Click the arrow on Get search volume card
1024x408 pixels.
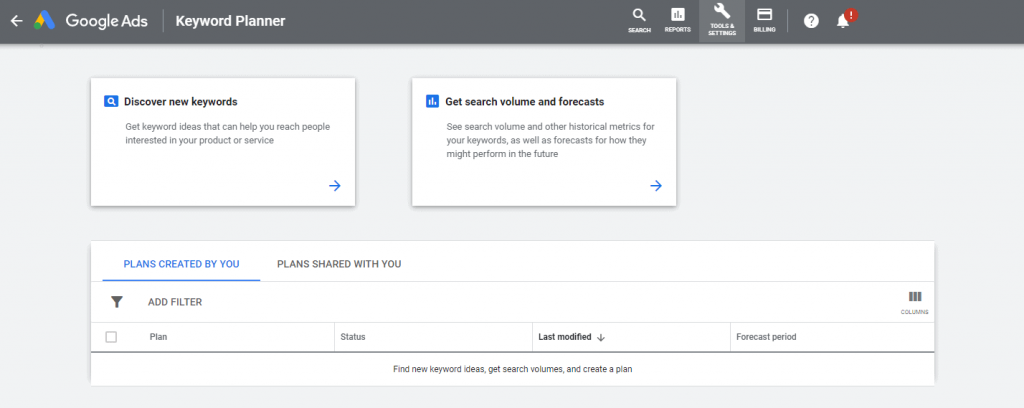point(656,186)
